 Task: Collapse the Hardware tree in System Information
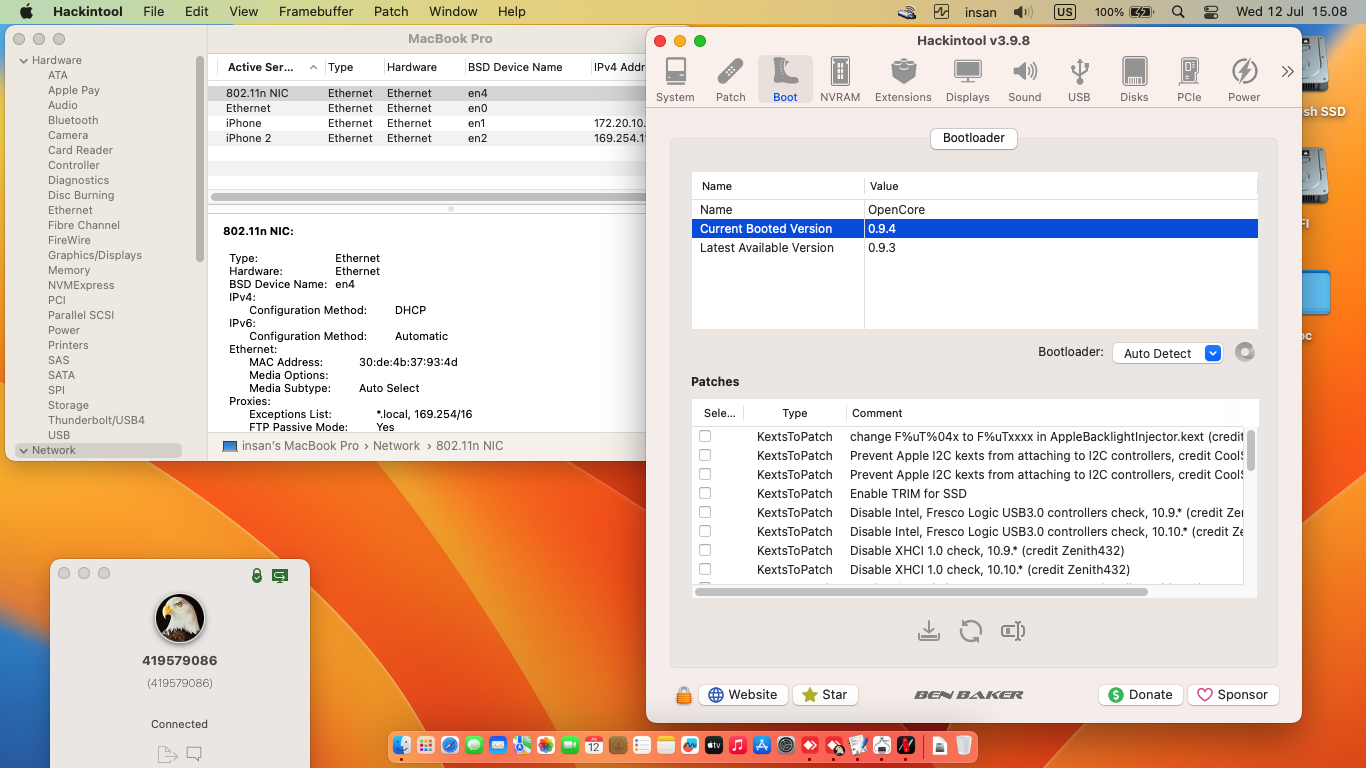tap(24, 61)
